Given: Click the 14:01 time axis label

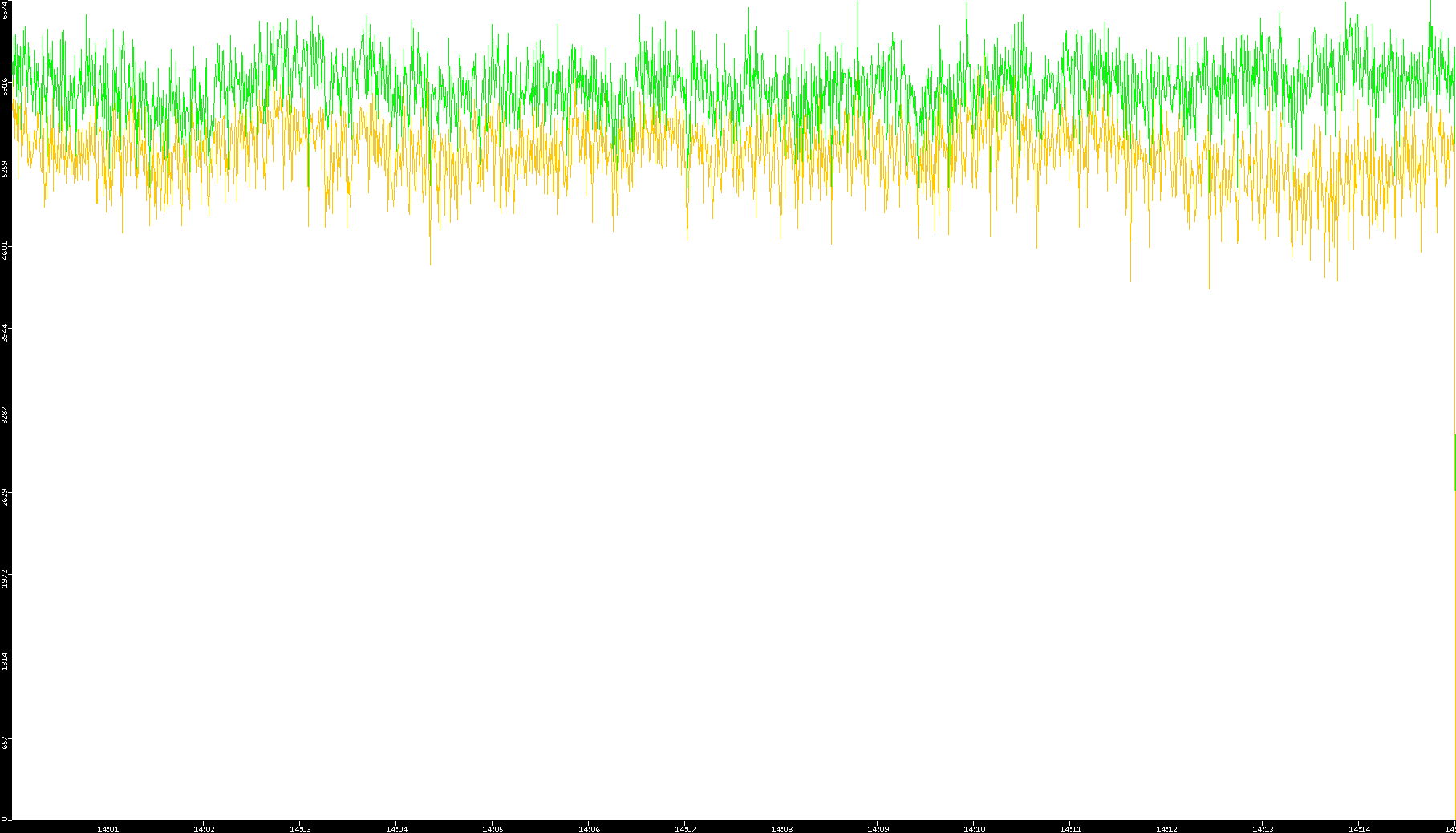Looking at the screenshot, I should [x=107, y=829].
